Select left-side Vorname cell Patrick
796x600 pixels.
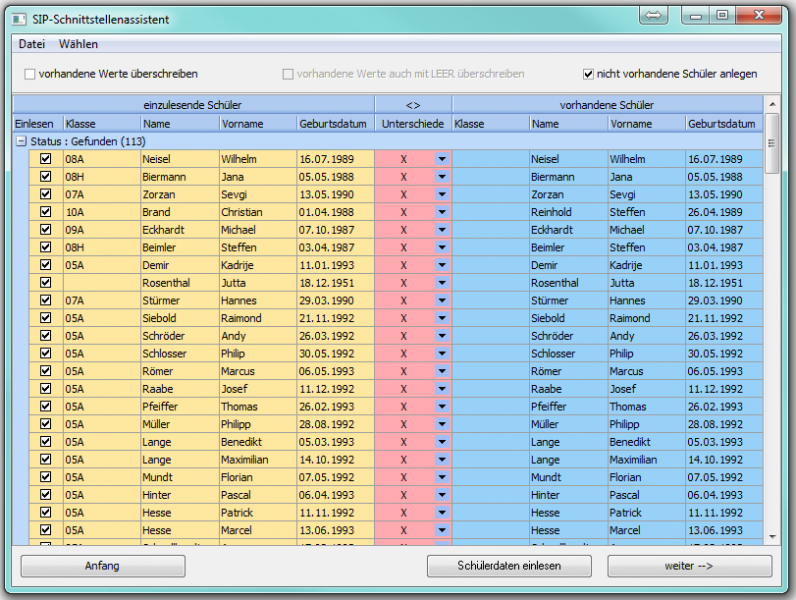258,513
